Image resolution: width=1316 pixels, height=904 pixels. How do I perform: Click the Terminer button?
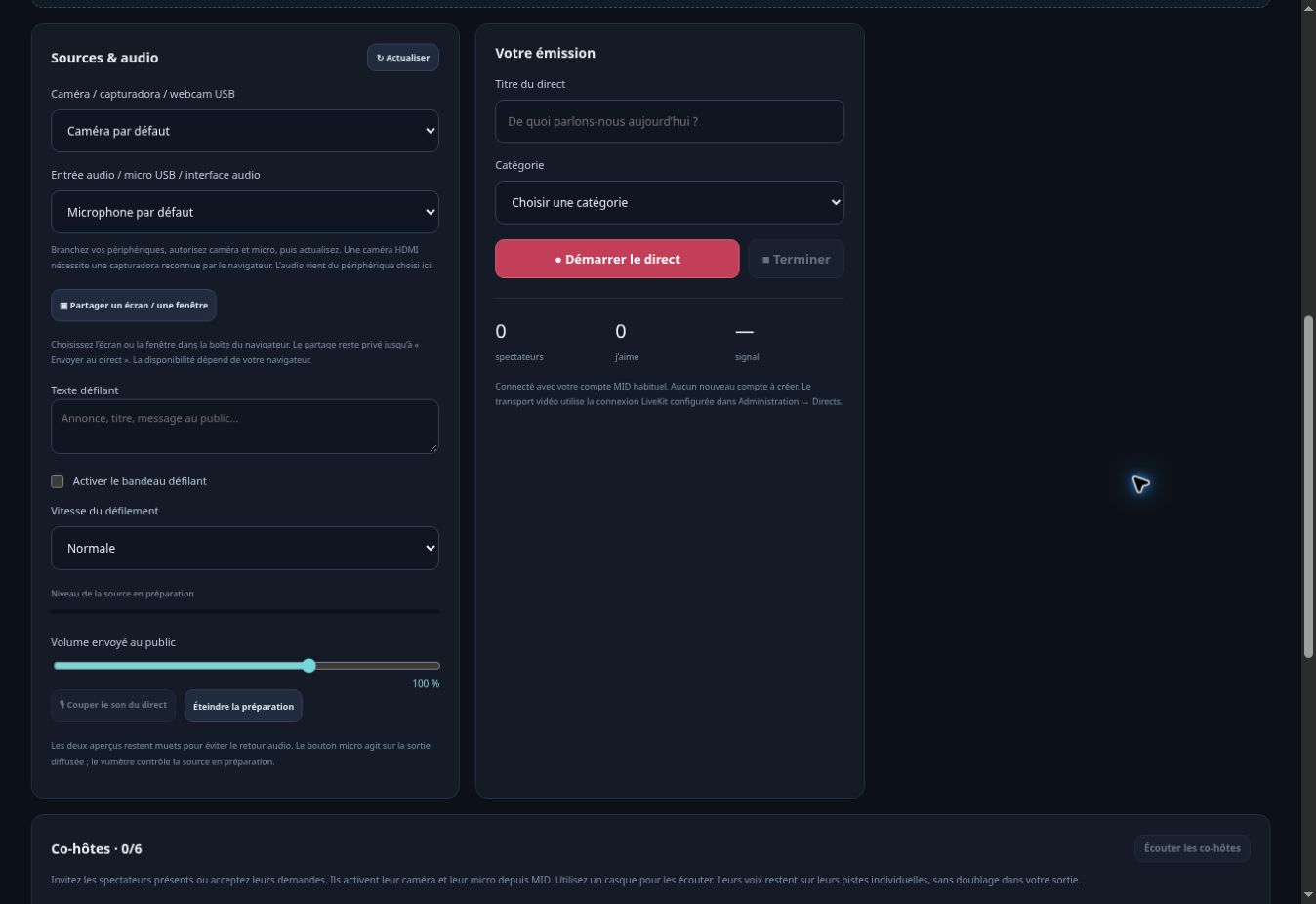coord(796,259)
